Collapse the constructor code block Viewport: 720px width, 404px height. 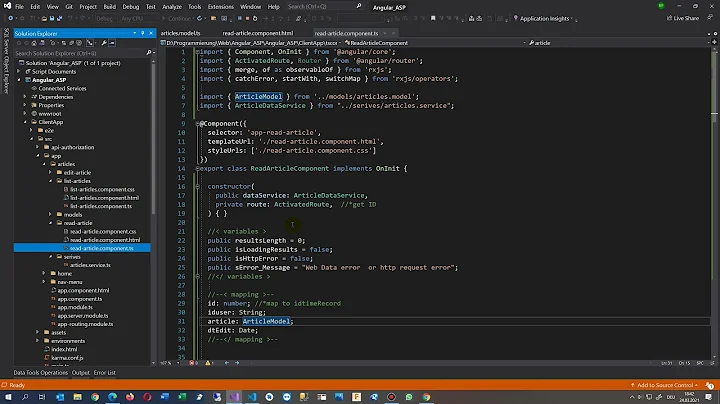coord(197,186)
